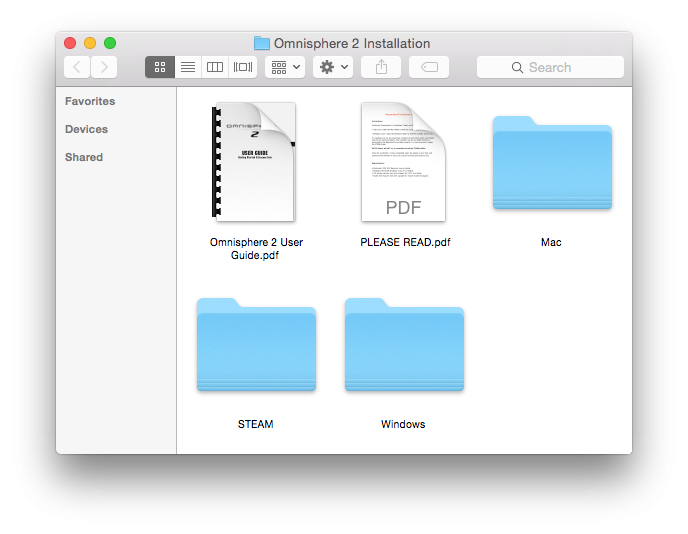Image resolution: width=688 pixels, height=534 pixels.
Task: Click the Shared sidebar heading
Action: [x=84, y=158]
